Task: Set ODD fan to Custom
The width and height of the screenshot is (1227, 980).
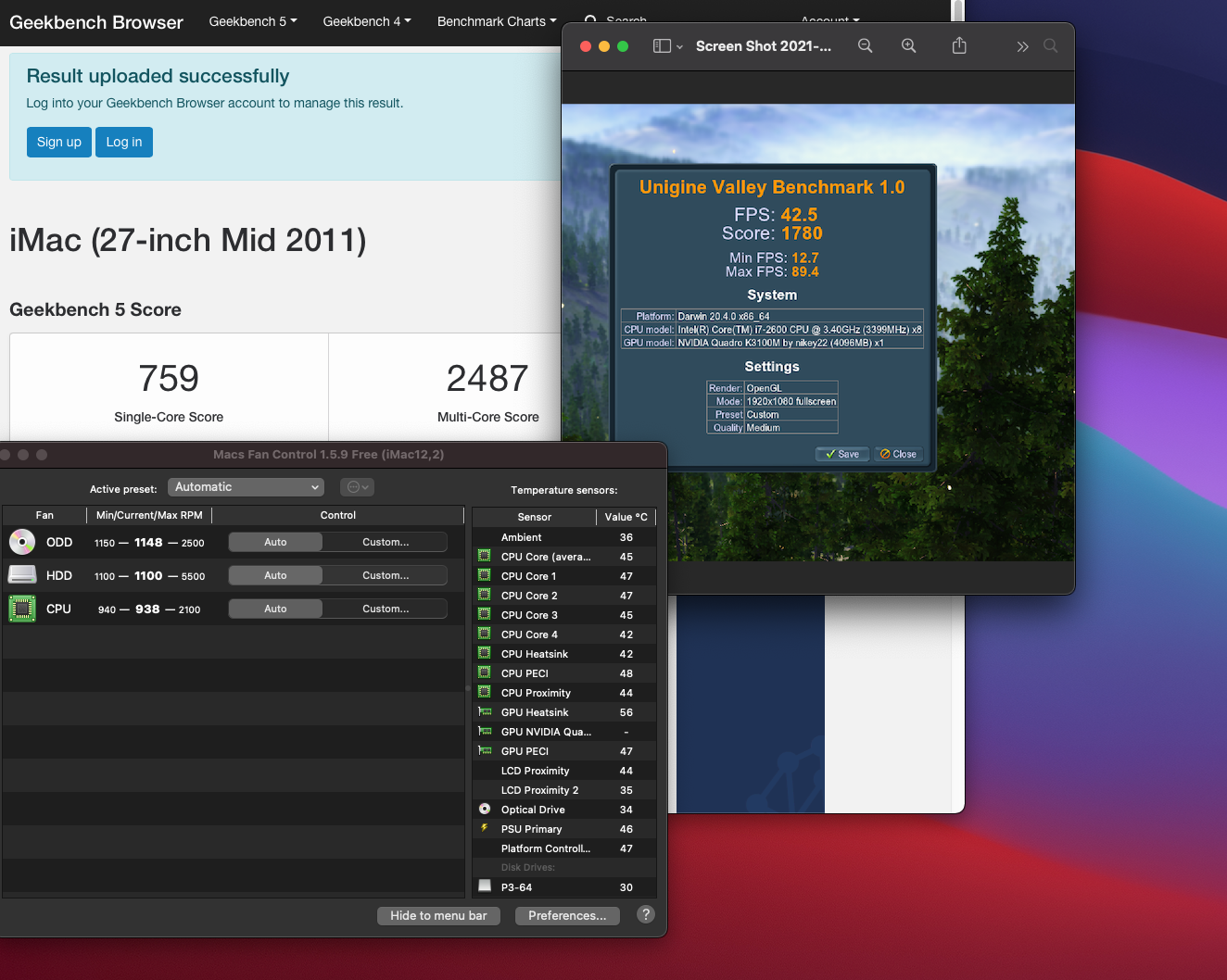Action: pyautogui.click(x=385, y=542)
